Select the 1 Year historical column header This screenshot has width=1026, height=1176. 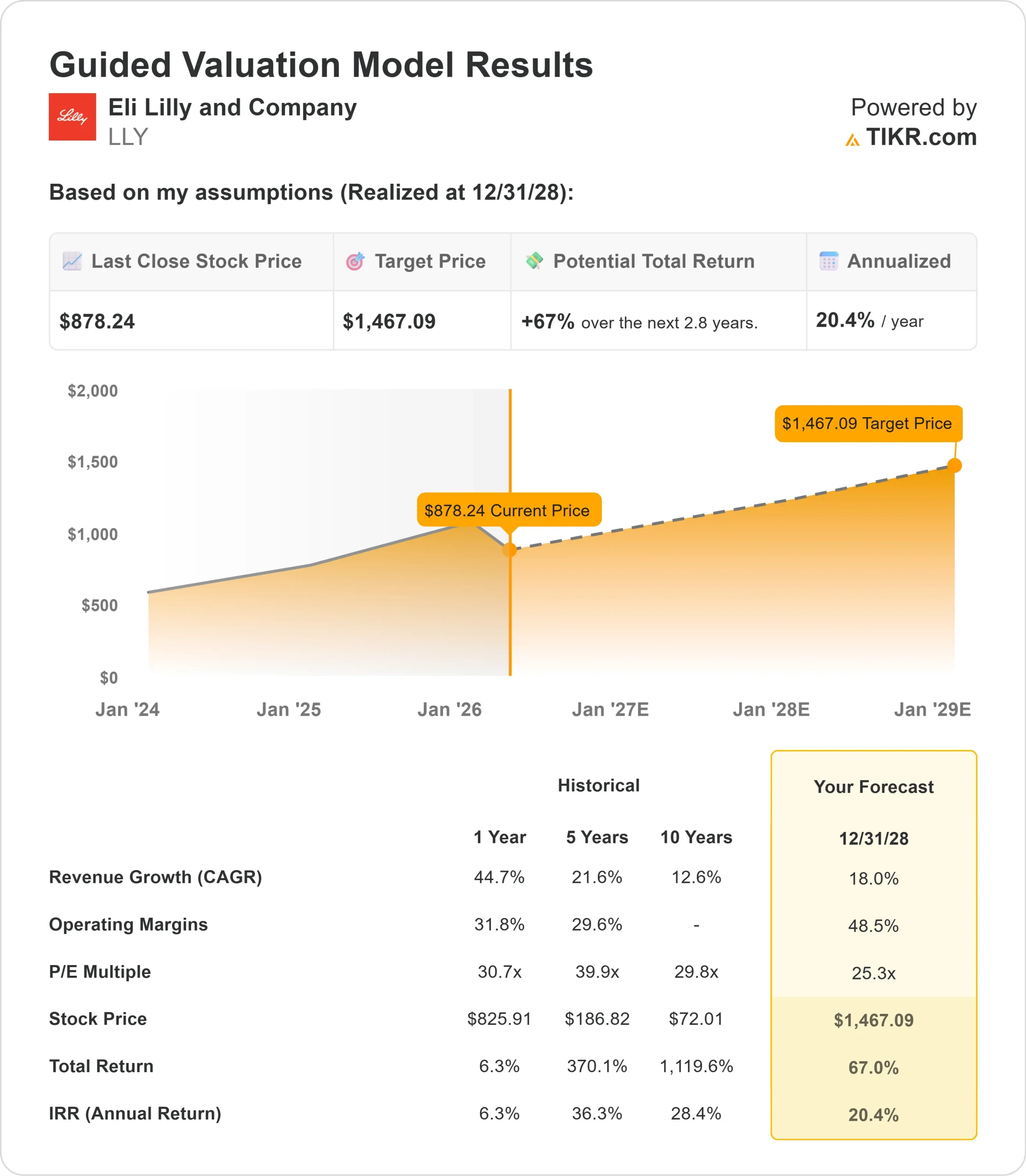499,837
